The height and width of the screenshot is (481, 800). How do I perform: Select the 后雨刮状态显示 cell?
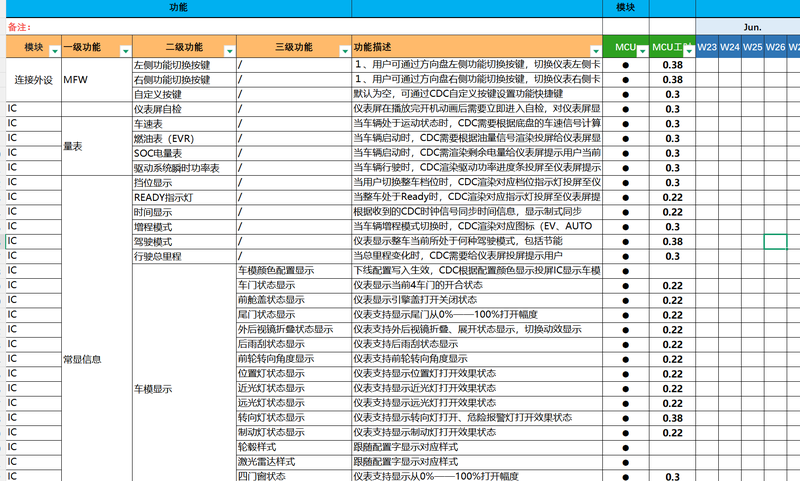[294, 345]
